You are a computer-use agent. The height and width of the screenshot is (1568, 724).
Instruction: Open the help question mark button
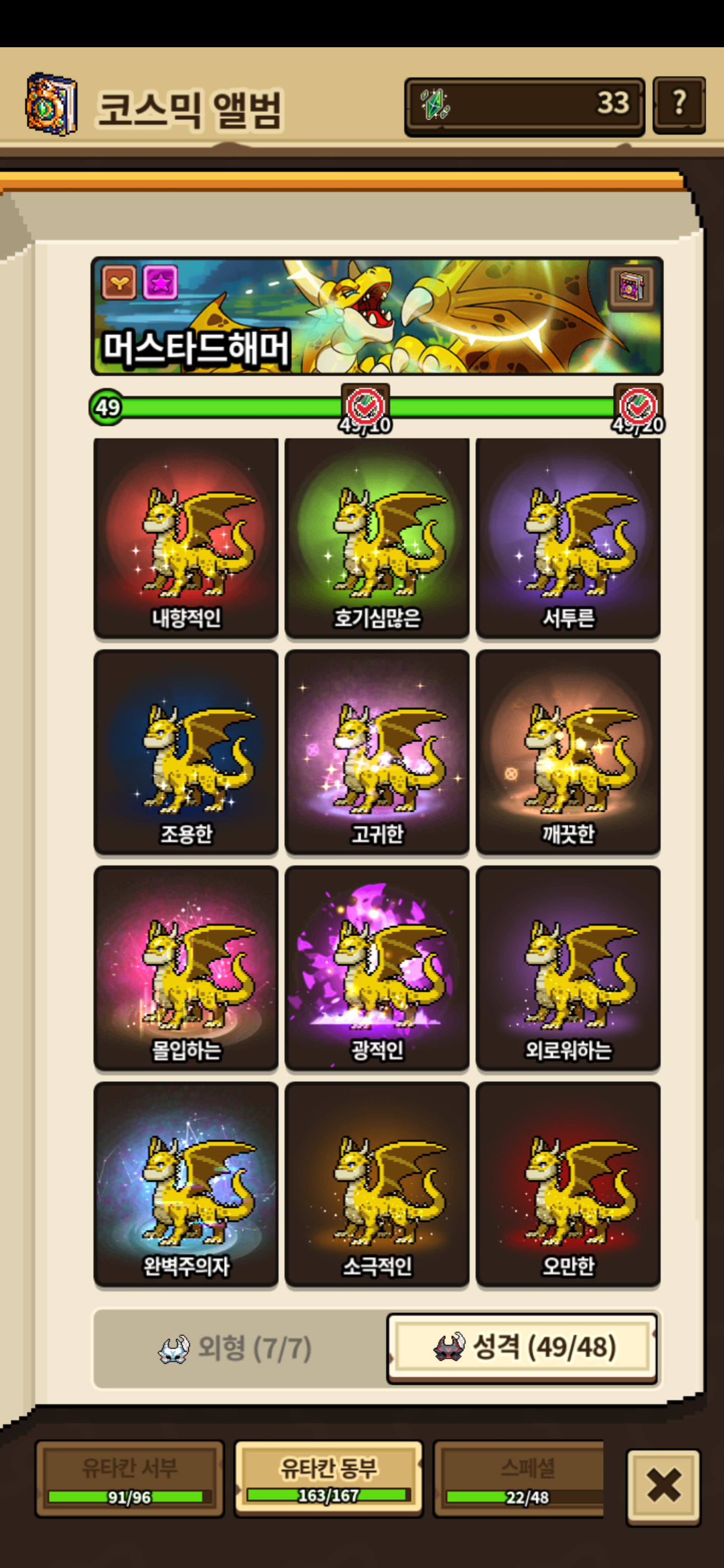(x=679, y=105)
